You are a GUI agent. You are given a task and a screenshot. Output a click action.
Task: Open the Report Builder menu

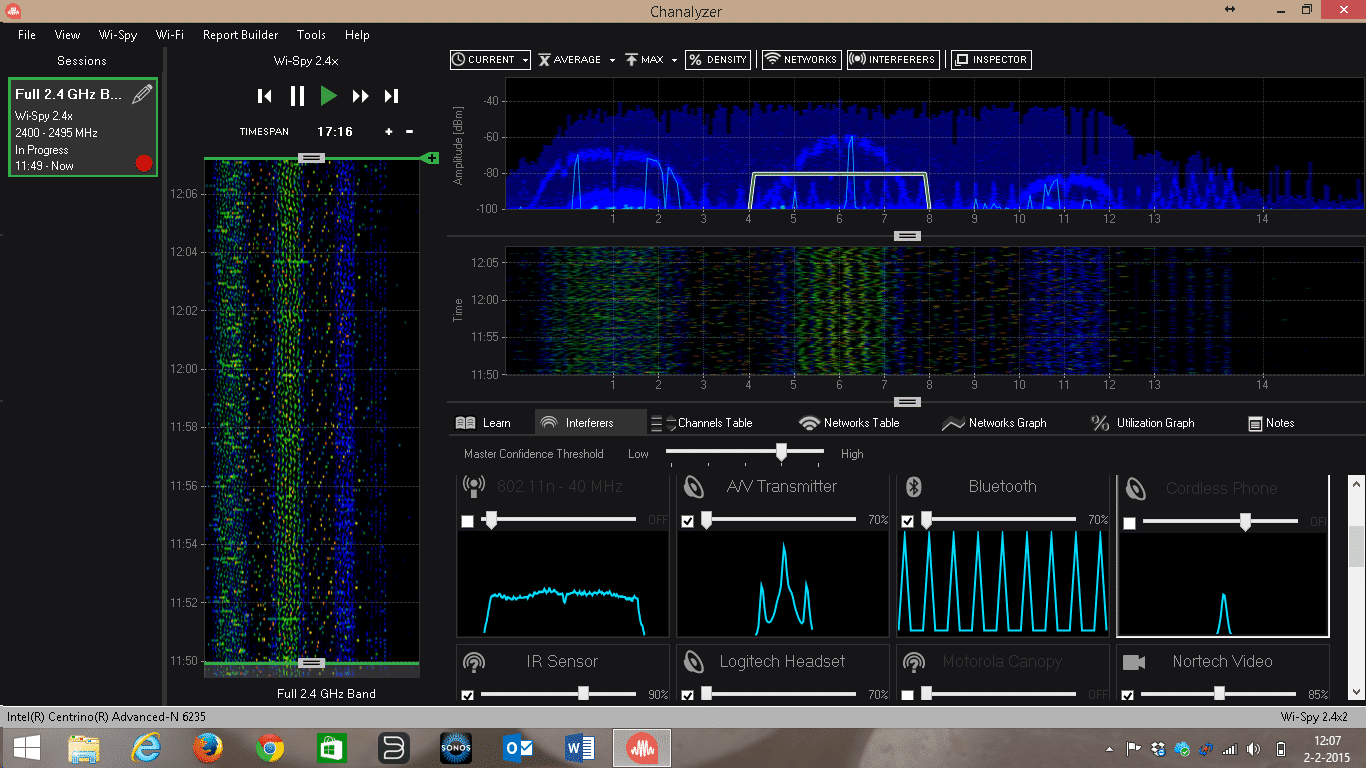(x=240, y=35)
